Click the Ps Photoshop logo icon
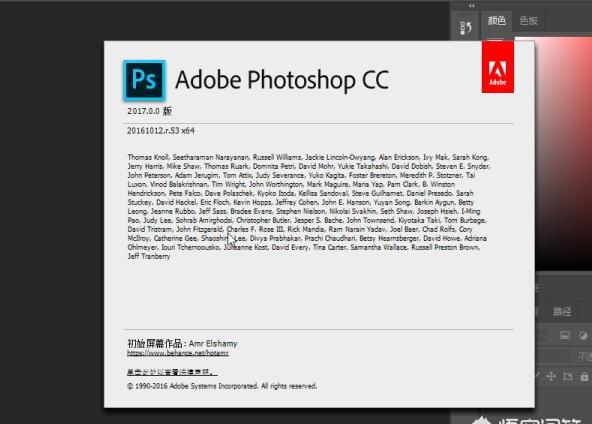 coord(144,80)
